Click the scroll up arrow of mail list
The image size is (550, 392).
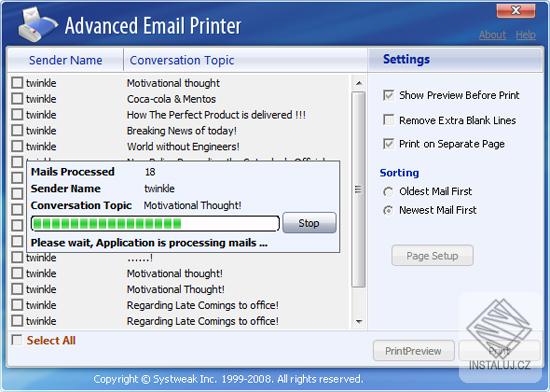coord(358,83)
